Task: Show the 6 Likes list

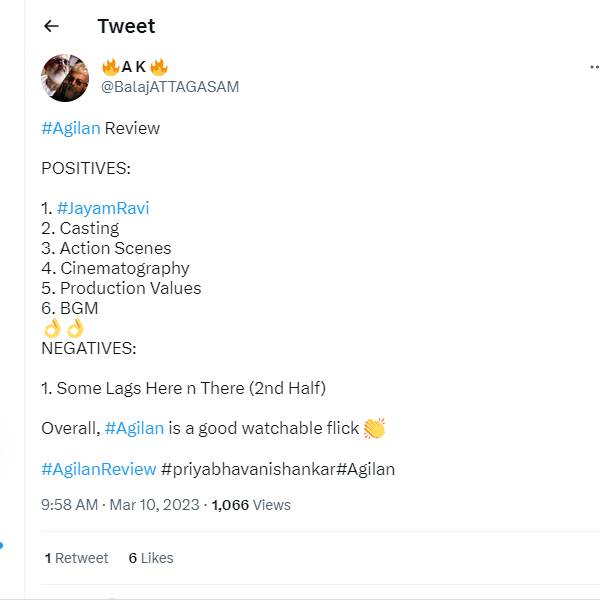Action: pos(151,558)
